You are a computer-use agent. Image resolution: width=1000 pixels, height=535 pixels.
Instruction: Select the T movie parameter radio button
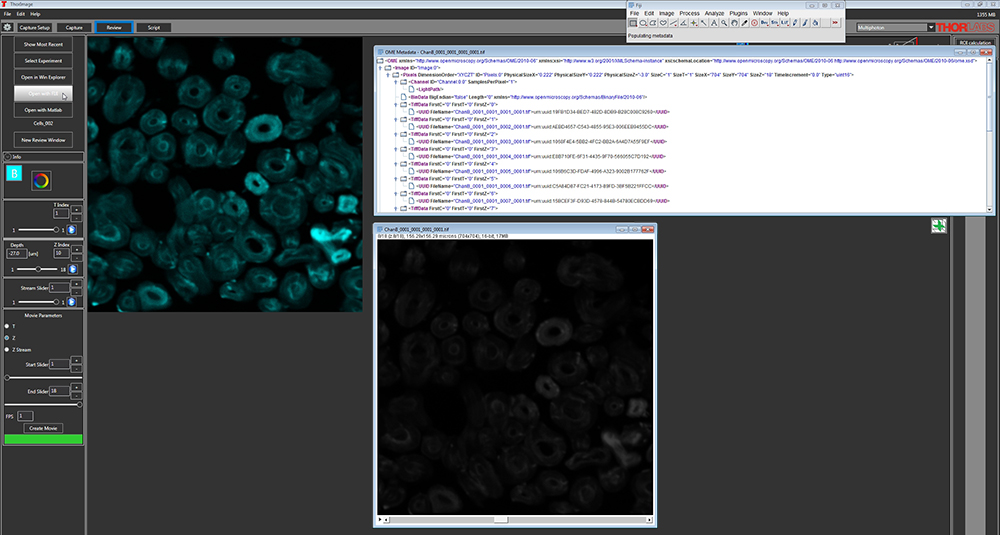[x=8, y=327]
